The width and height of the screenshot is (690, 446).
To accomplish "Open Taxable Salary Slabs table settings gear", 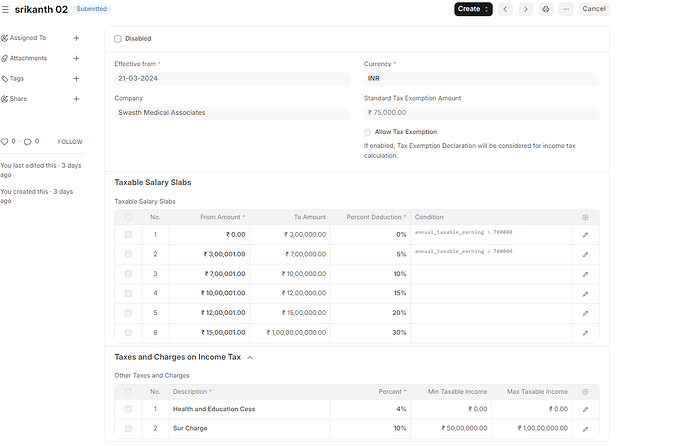I will [x=585, y=217].
